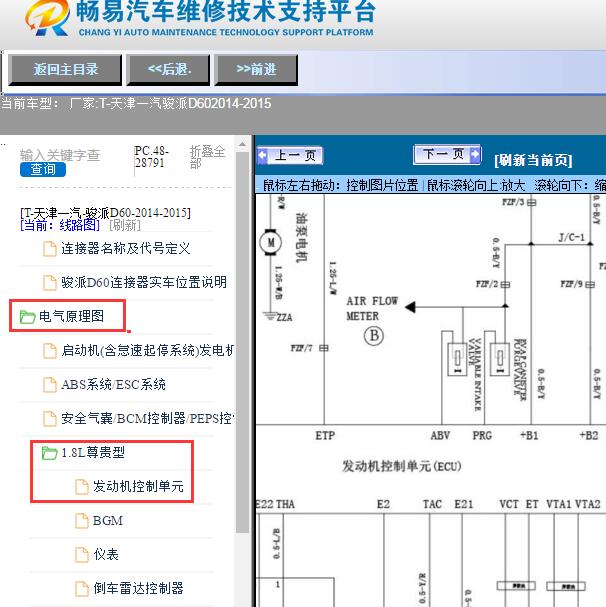
Task: Collapse the 电气原理图 folder icon
Action: pyautogui.click(x=27, y=317)
